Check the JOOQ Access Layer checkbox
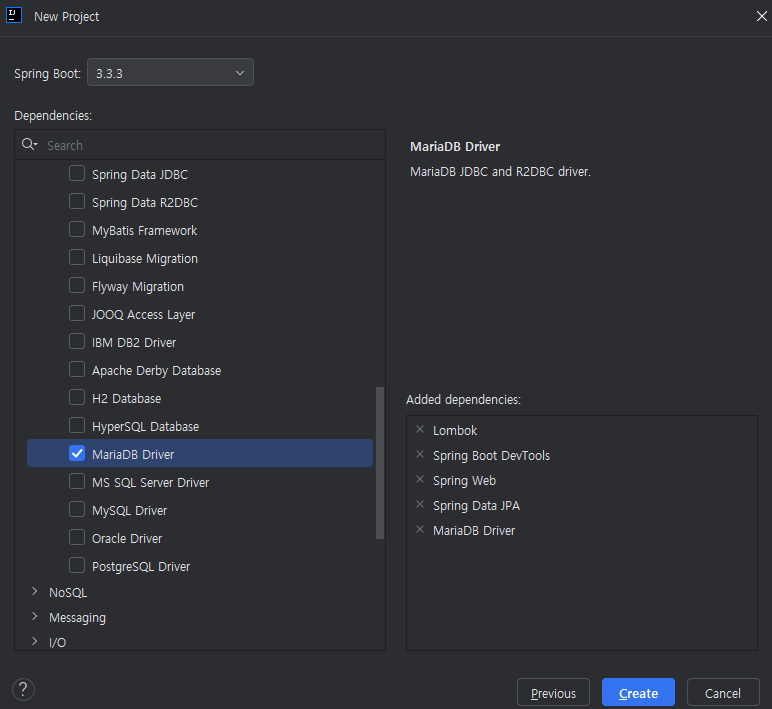The width and height of the screenshot is (772, 709). (77, 313)
